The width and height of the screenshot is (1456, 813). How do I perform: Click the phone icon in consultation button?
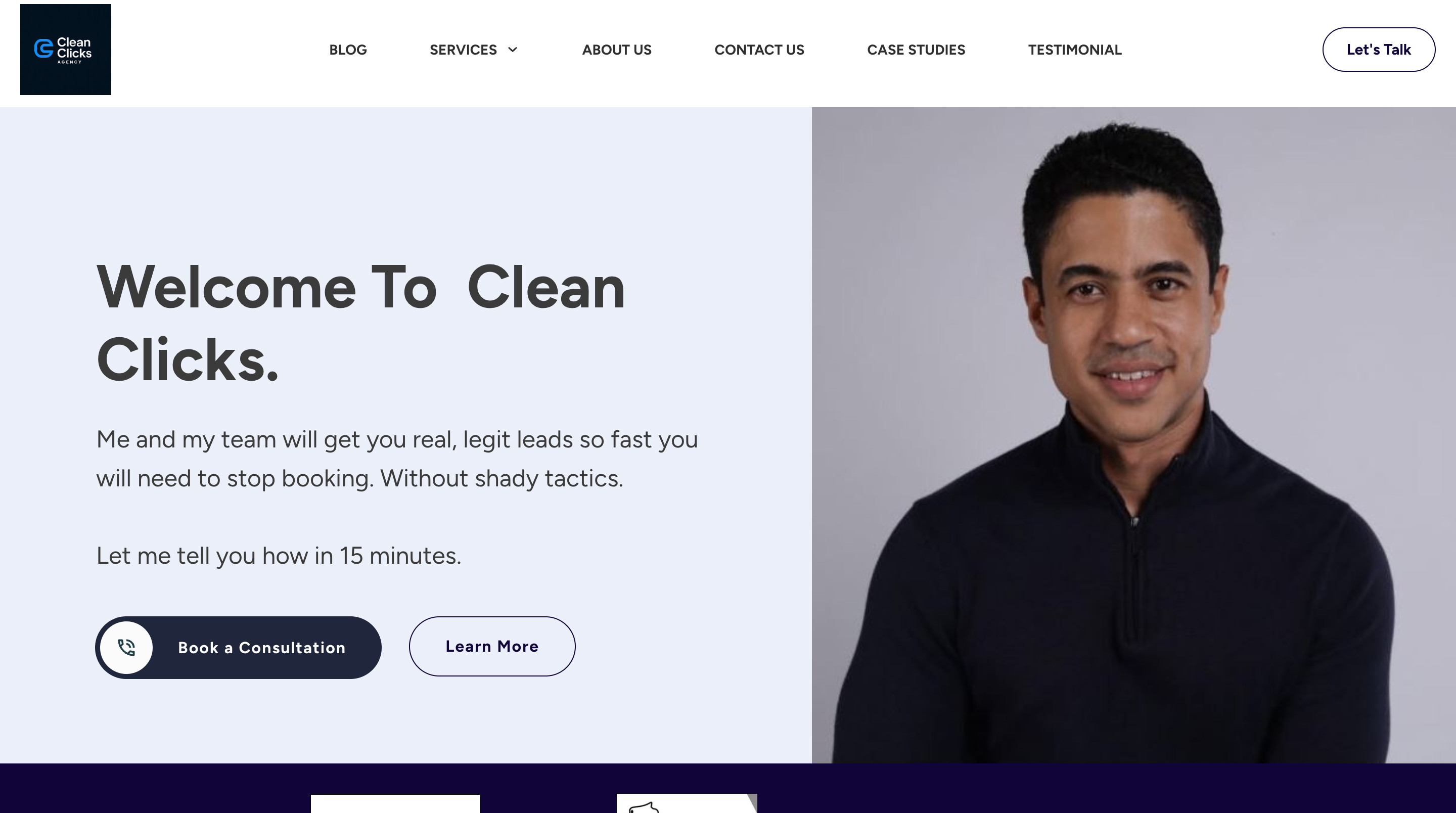click(126, 647)
